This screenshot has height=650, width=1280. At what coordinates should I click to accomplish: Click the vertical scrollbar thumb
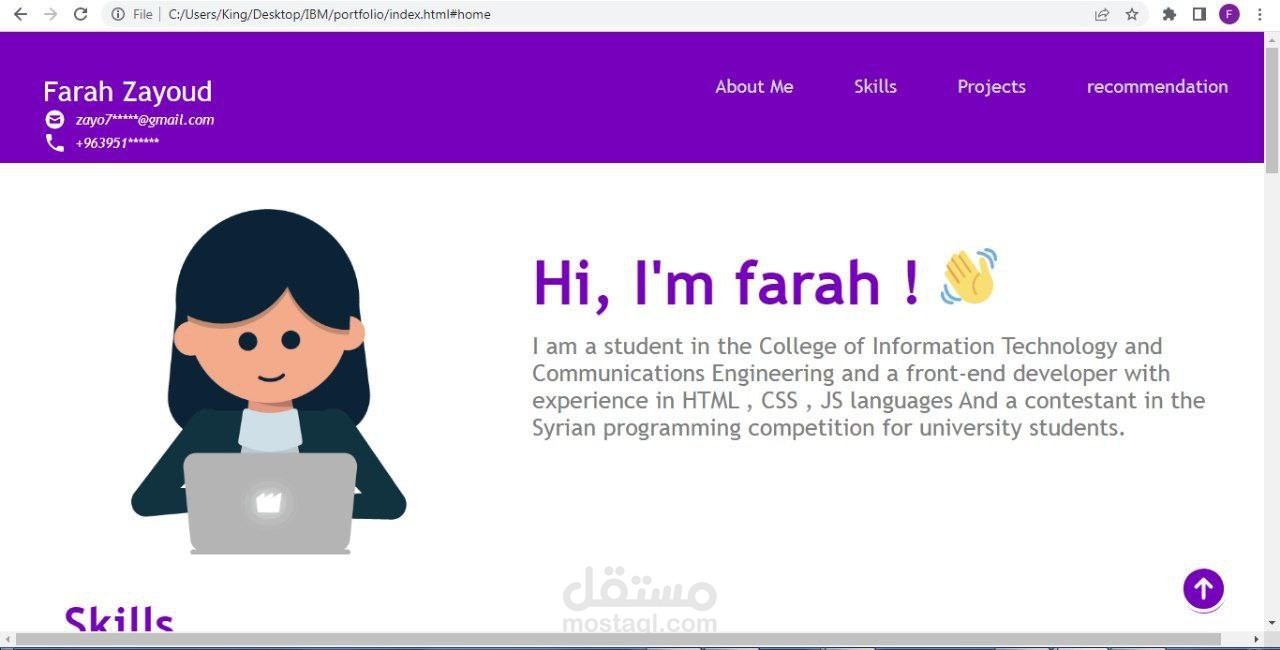click(x=1272, y=110)
